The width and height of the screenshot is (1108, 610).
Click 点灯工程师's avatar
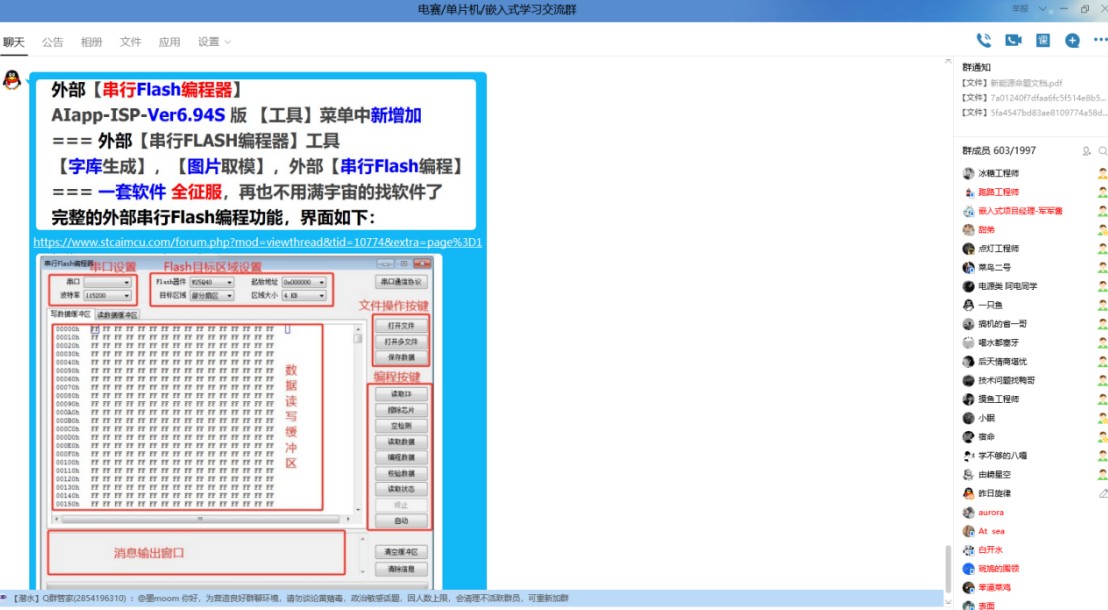[x=969, y=249]
